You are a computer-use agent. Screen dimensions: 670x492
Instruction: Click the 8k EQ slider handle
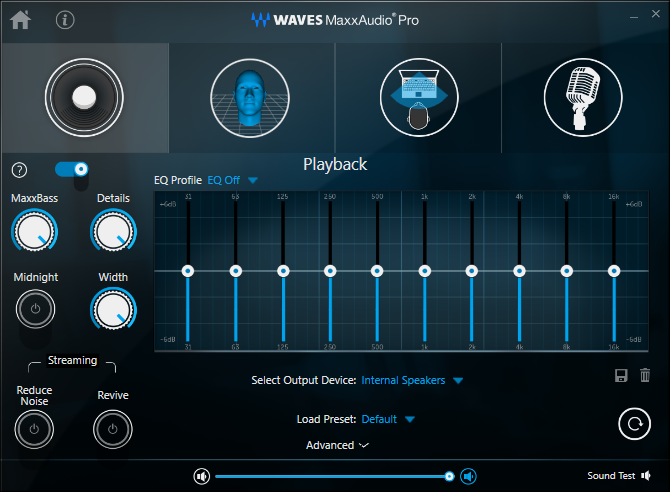[x=567, y=271]
